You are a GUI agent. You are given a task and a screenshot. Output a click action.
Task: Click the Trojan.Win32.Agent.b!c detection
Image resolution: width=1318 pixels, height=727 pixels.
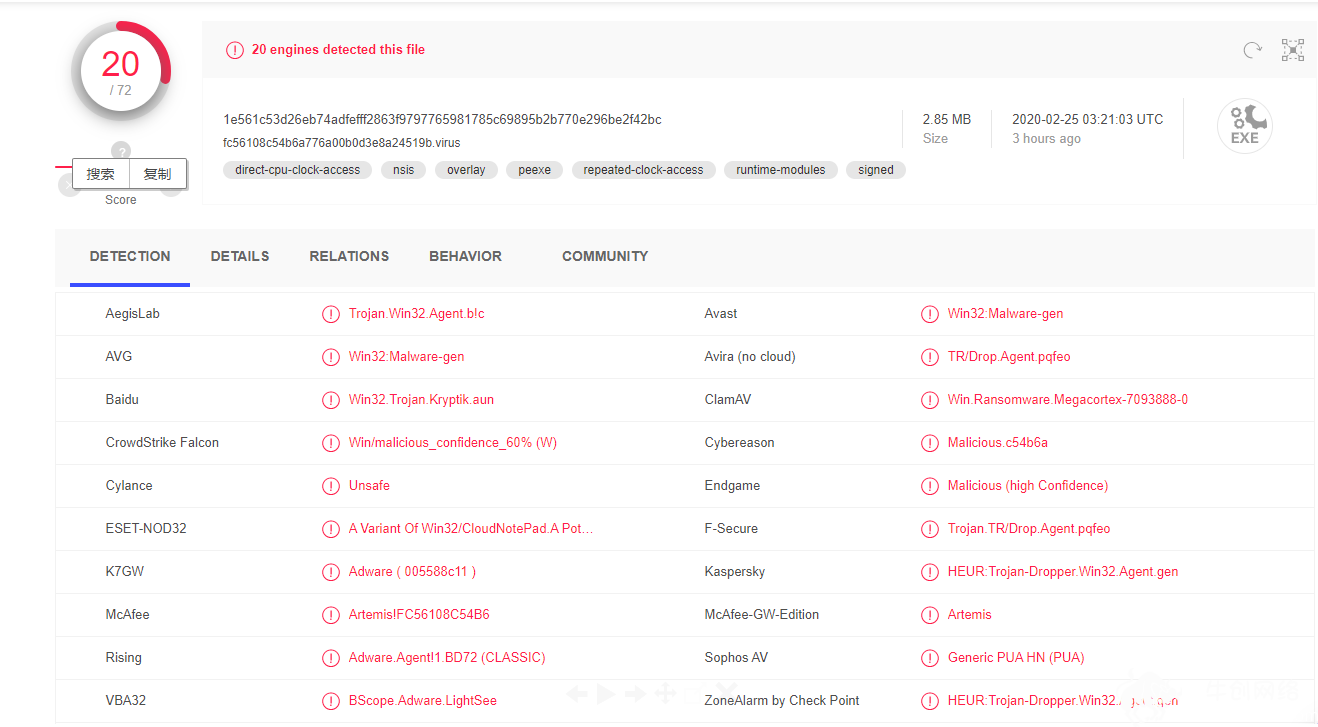(x=417, y=314)
